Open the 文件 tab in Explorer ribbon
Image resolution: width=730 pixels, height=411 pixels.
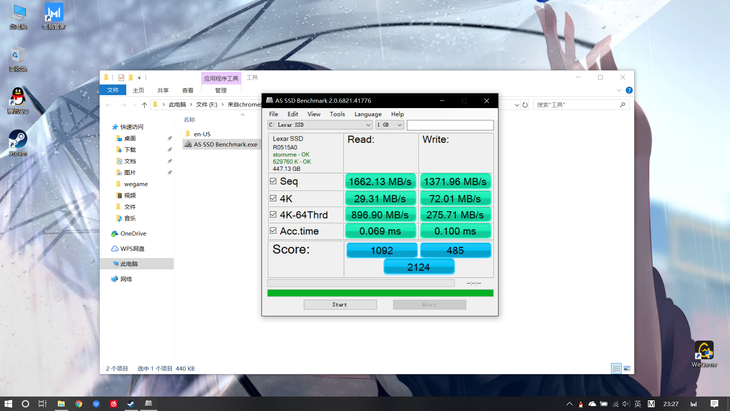(113, 90)
